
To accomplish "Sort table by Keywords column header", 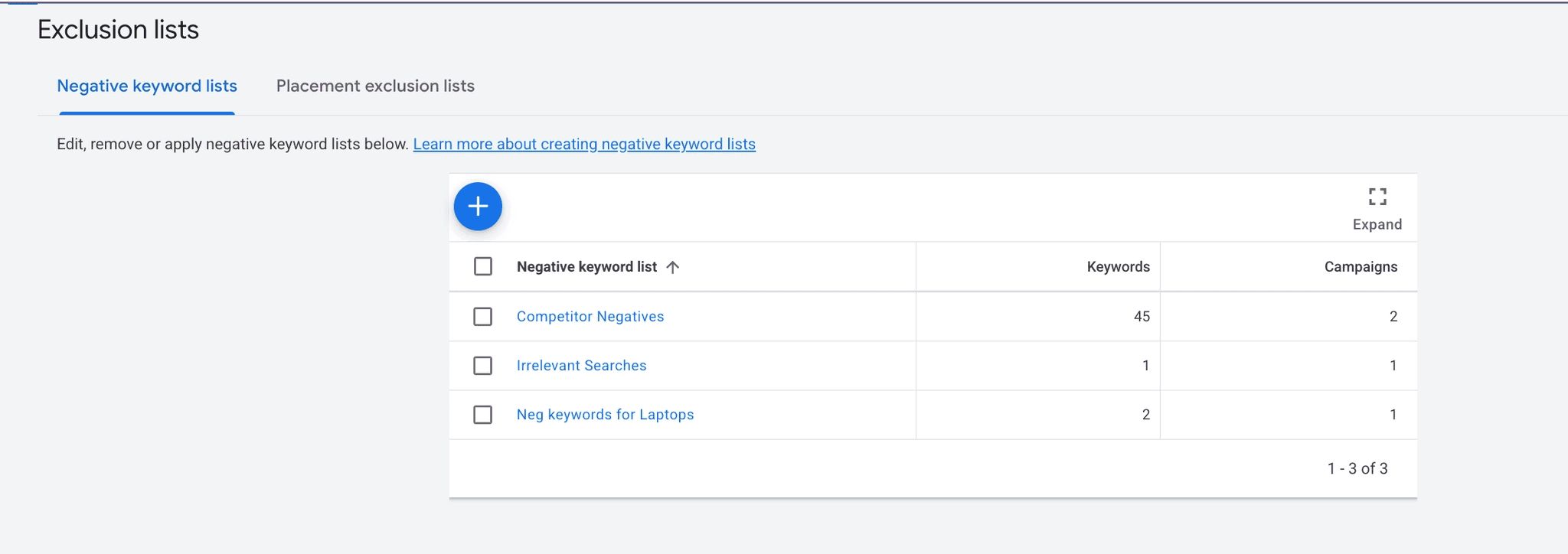I will (x=1118, y=267).
